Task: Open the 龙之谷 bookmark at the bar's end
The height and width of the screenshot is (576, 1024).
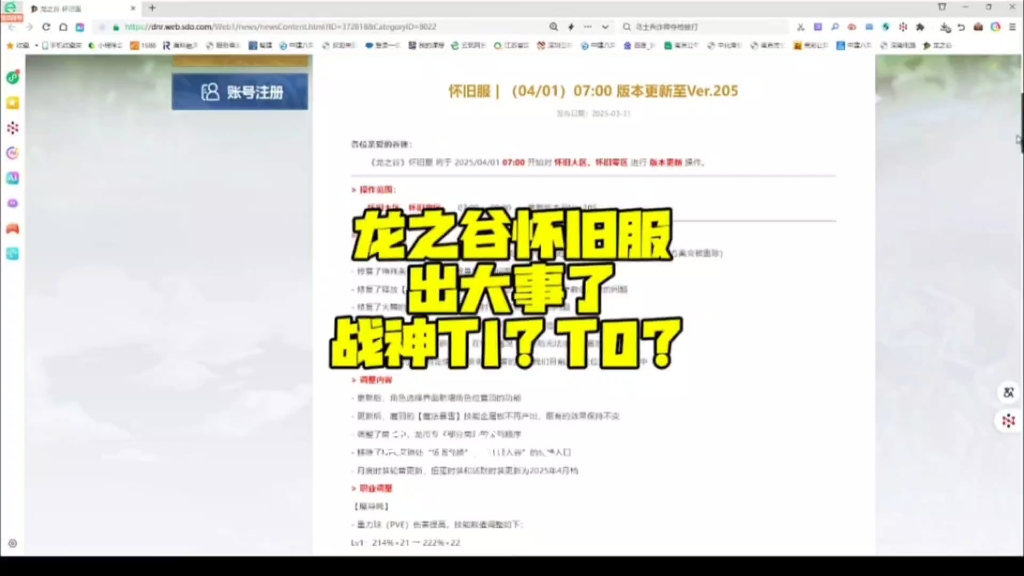Action: [x=937, y=46]
